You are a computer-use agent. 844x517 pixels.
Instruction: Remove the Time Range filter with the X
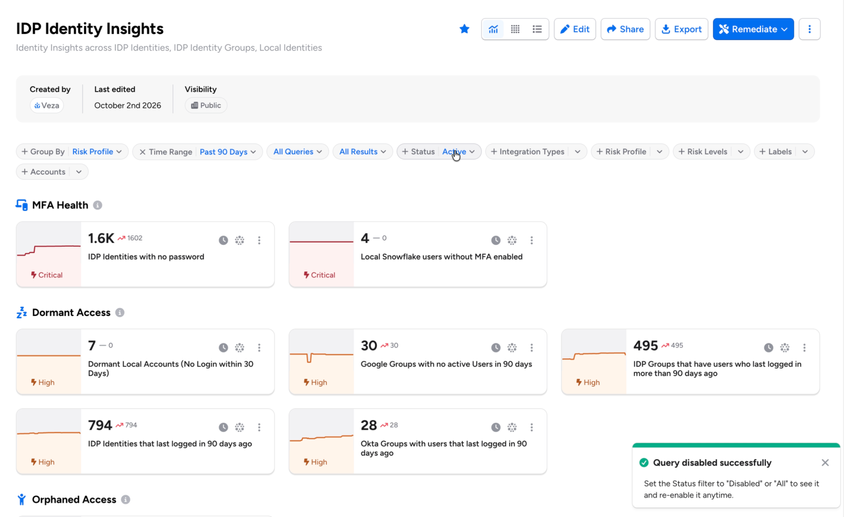click(x=142, y=152)
